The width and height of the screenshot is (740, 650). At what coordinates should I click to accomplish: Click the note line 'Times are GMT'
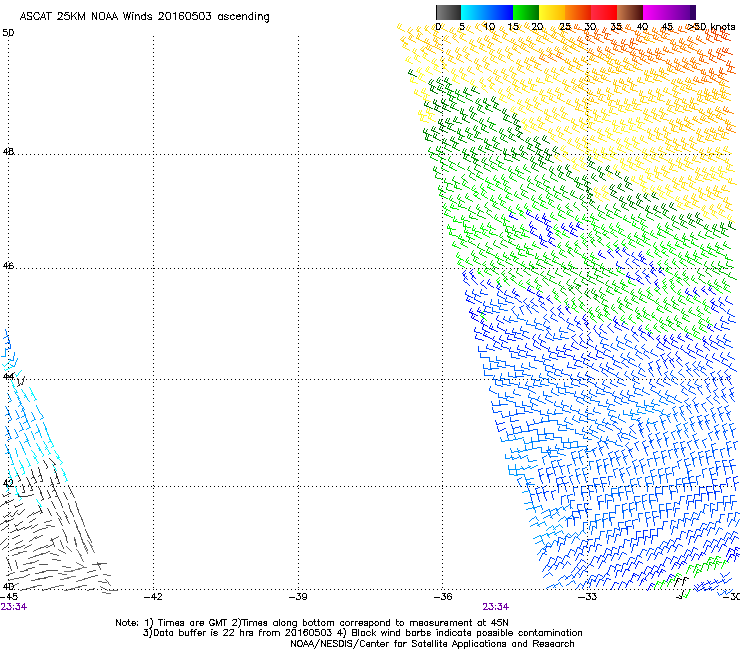193,623
